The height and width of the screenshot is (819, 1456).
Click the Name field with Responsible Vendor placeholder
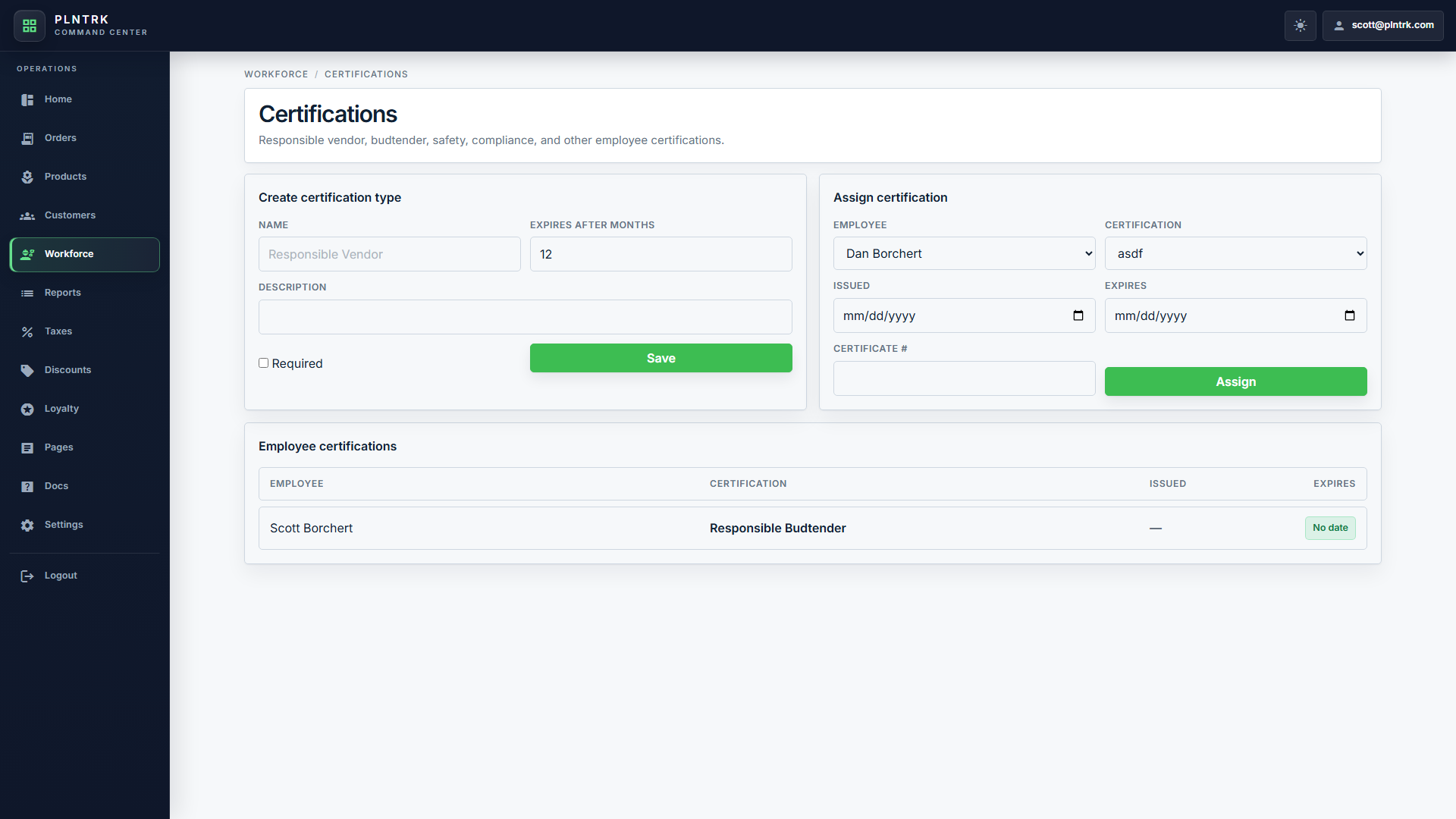(389, 254)
